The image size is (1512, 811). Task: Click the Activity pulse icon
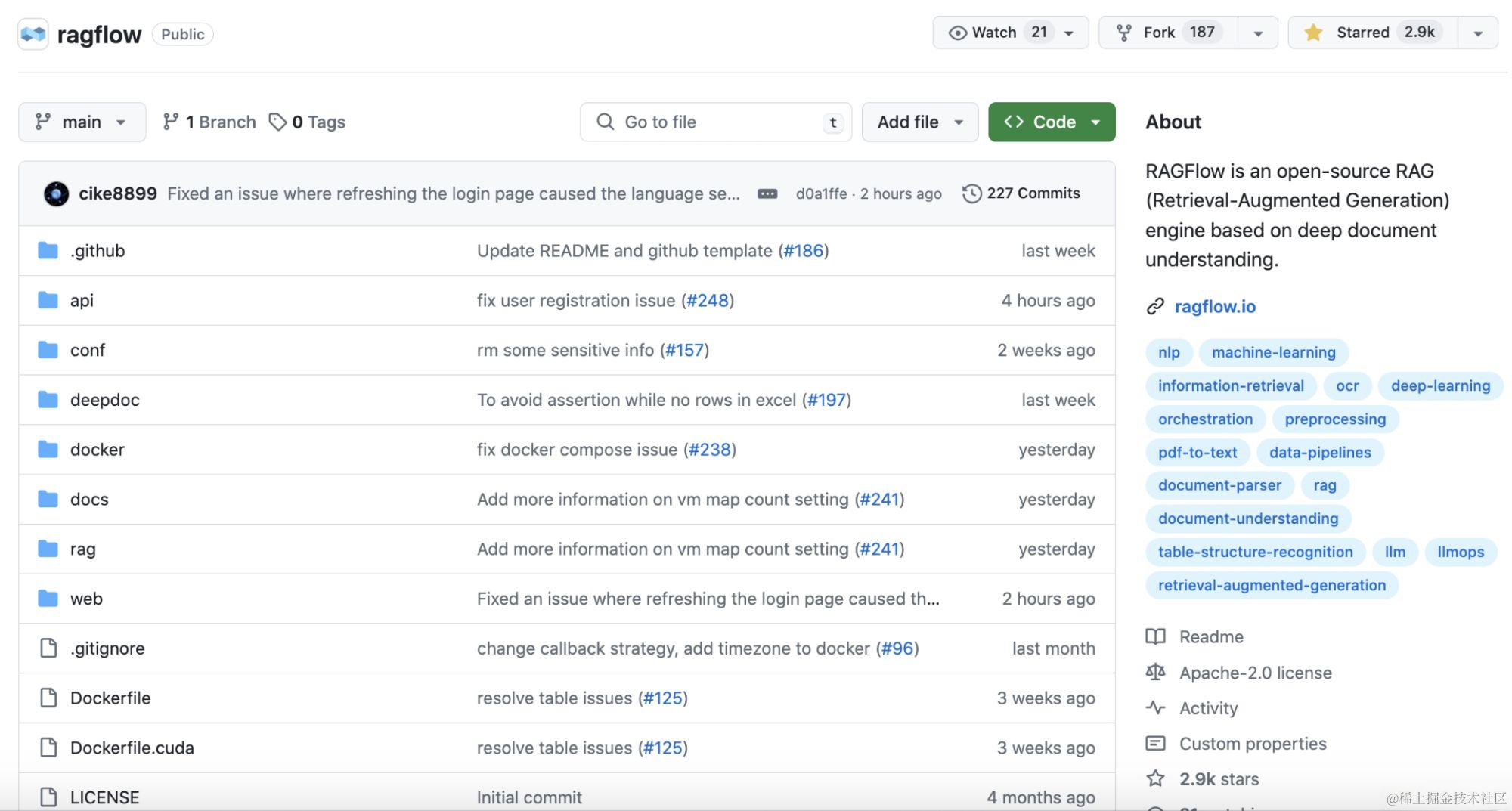coord(1155,708)
